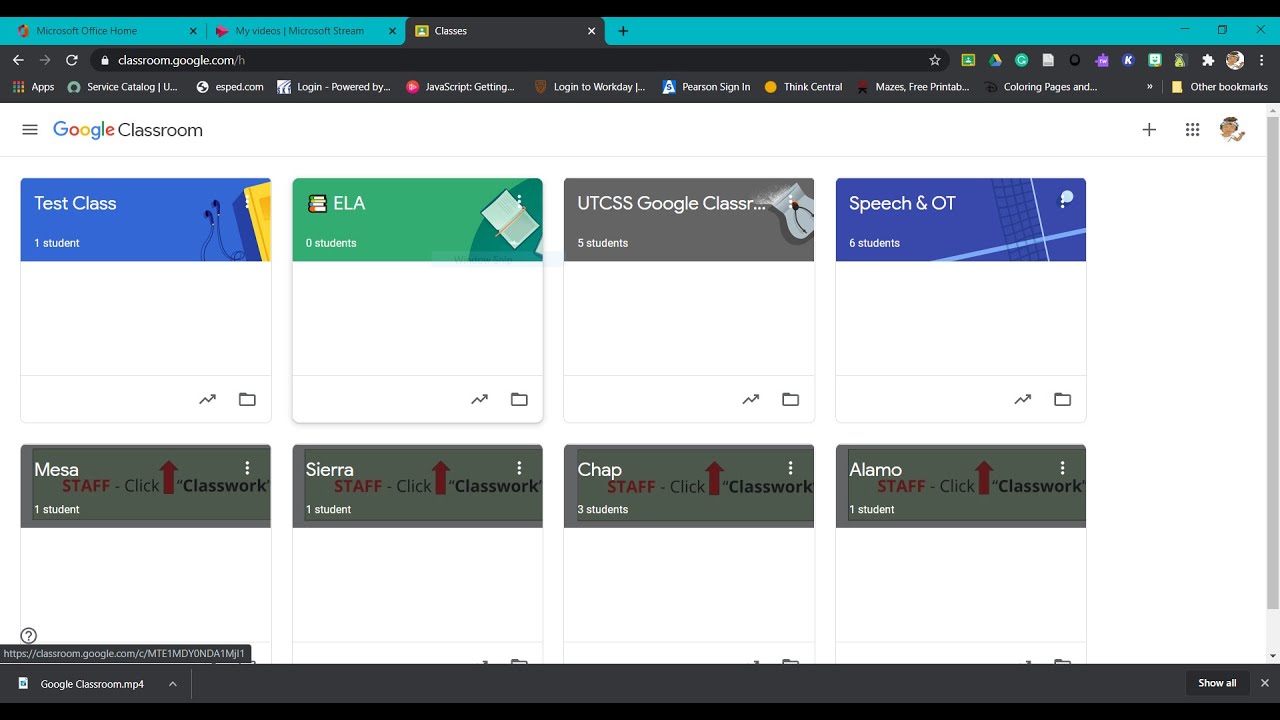1280x720 pixels.
Task: Close the Microsoft Office Home tab
Action: 193,31
